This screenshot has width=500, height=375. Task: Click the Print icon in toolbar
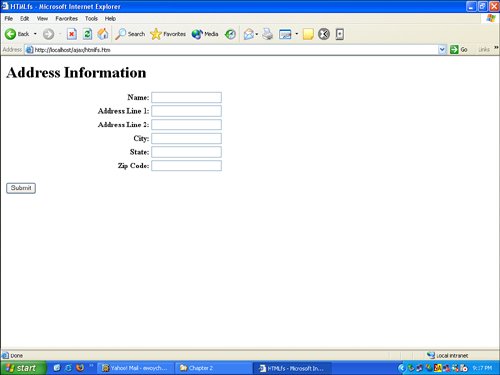[x=267, y=34]
